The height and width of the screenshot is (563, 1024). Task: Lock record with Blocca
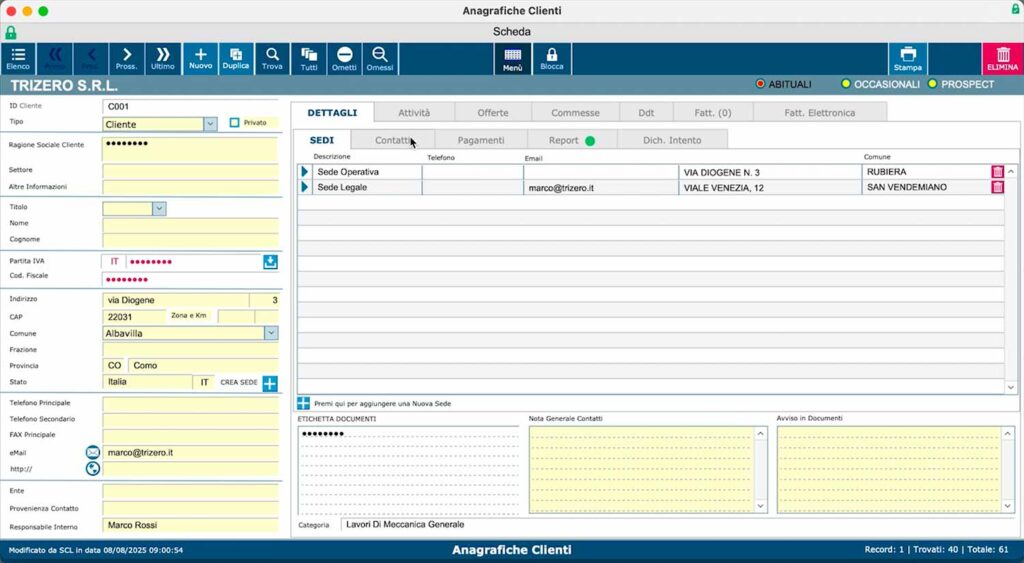point(552,59)
